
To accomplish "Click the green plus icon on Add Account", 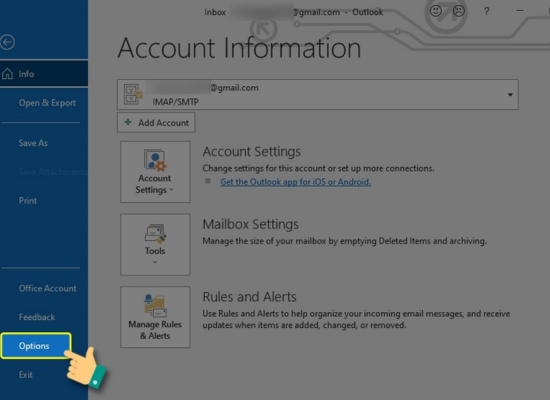I will tap(128, 122).
